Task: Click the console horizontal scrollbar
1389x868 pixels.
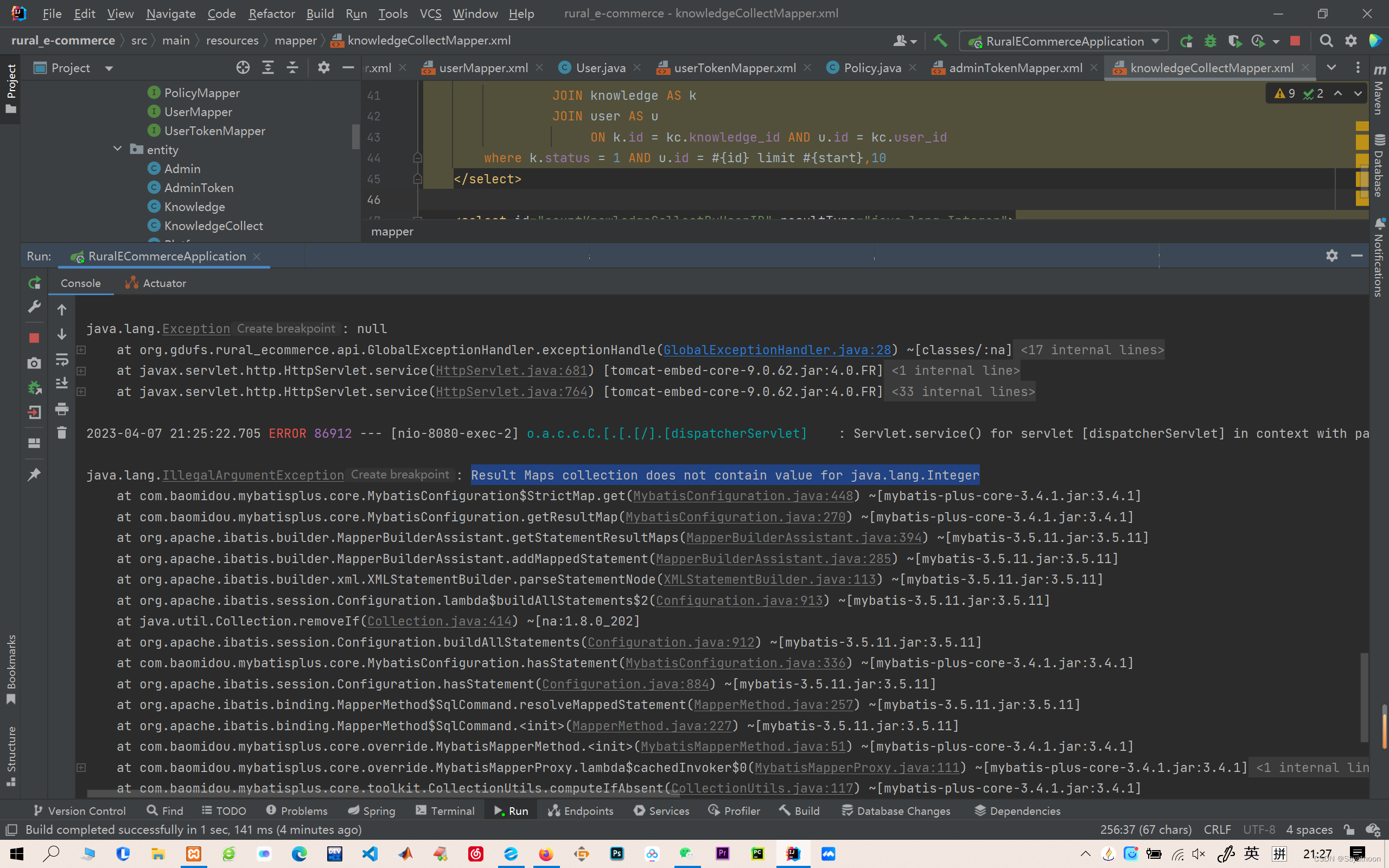Action: click(x=384, y=793)
